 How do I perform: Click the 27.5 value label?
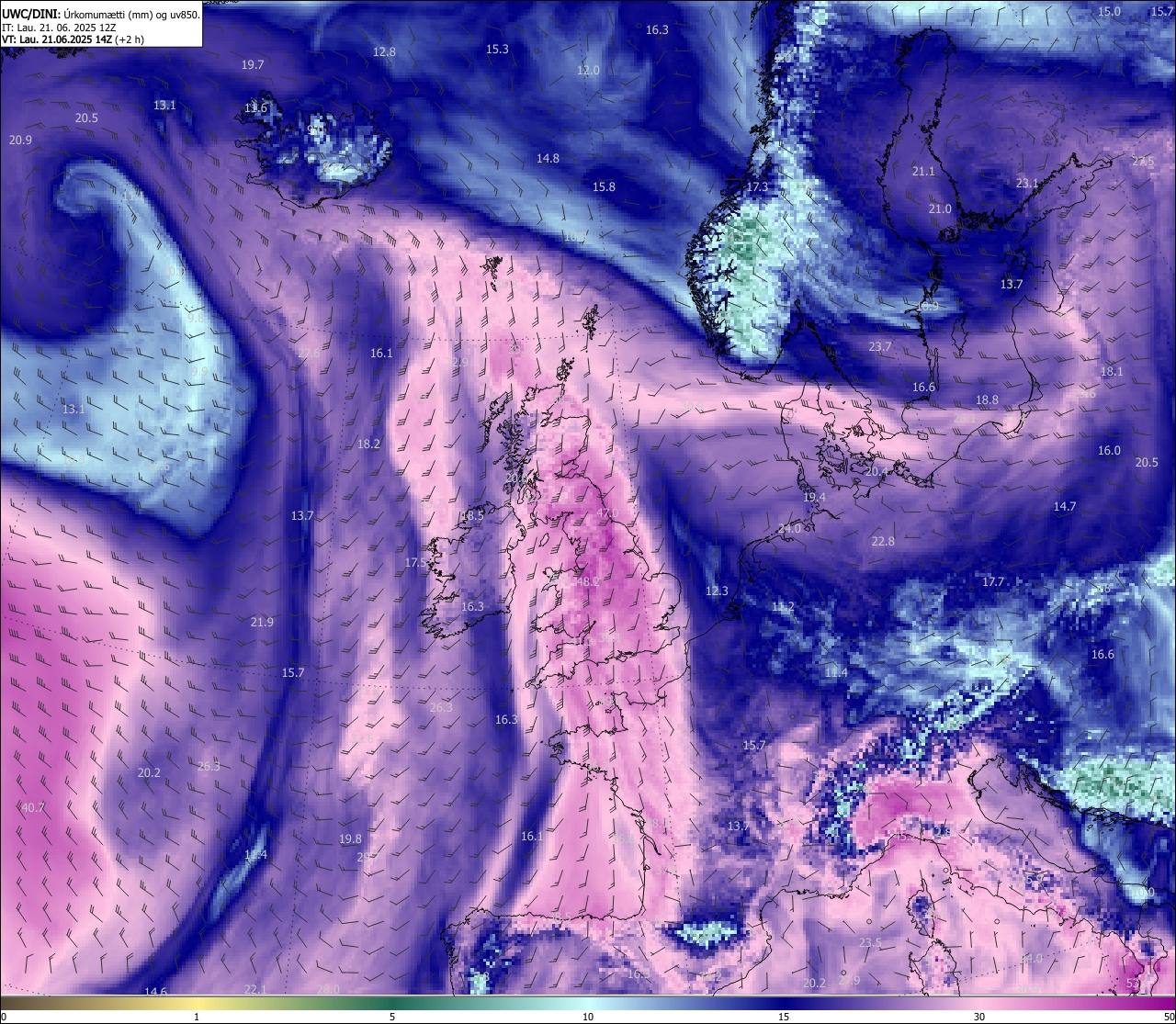1143,162
